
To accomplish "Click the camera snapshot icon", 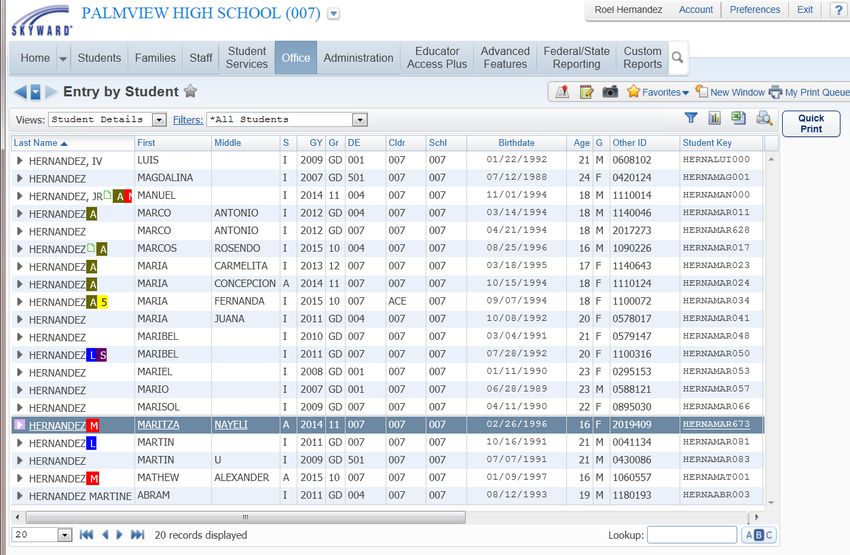I will tap(610, 92).
